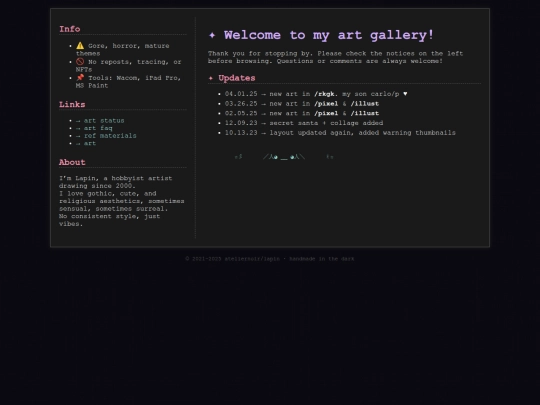Click the 'Links' sidebar heading

click(x=72, y=104)
